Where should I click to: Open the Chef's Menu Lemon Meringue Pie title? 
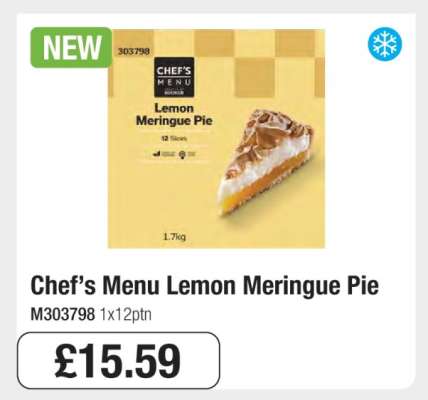tap(205, 286)
